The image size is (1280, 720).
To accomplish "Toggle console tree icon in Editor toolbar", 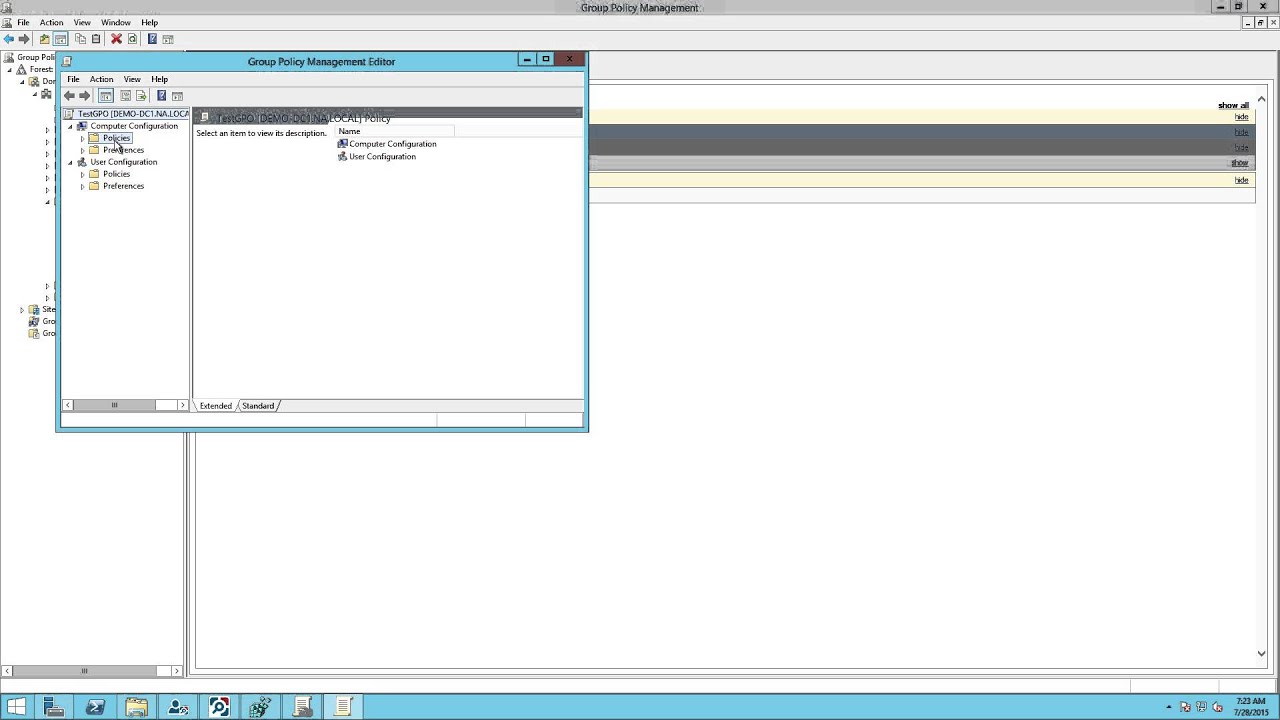I will click(106, 96).
